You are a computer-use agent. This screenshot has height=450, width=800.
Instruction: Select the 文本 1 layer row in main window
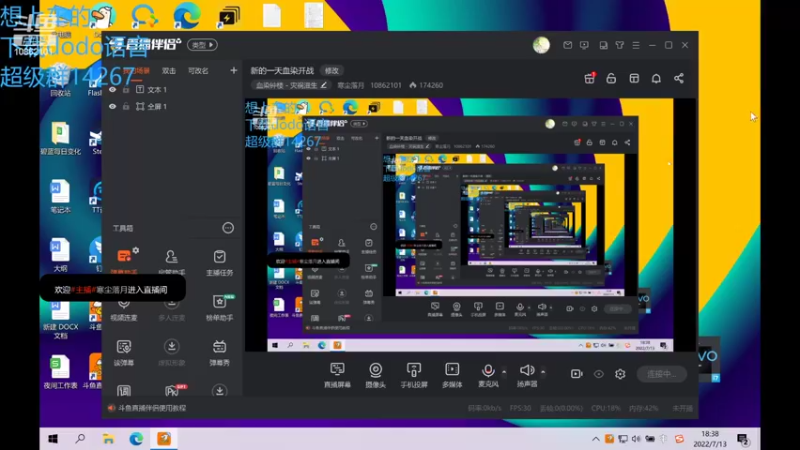tap(171, 89)
